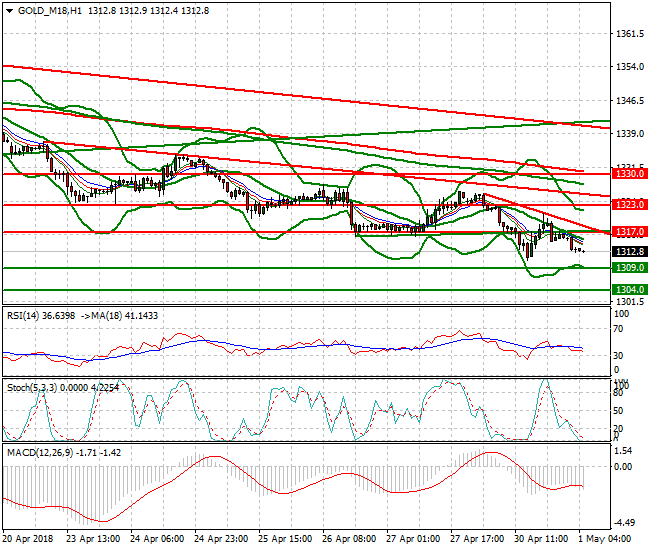Click the 1301.5 price scale value
This screenshot has width=650, height=550.
(x=630, y=301)
